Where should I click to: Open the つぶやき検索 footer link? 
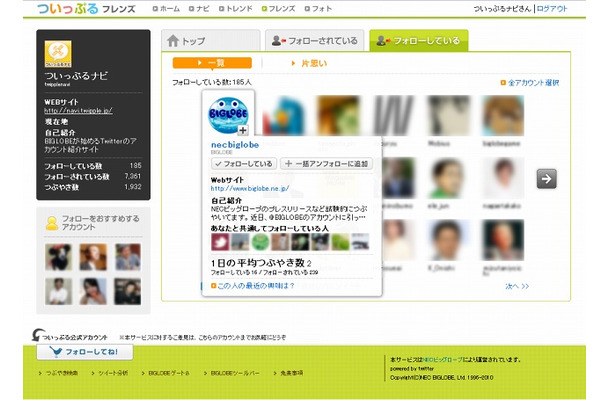tap(58, 373)
